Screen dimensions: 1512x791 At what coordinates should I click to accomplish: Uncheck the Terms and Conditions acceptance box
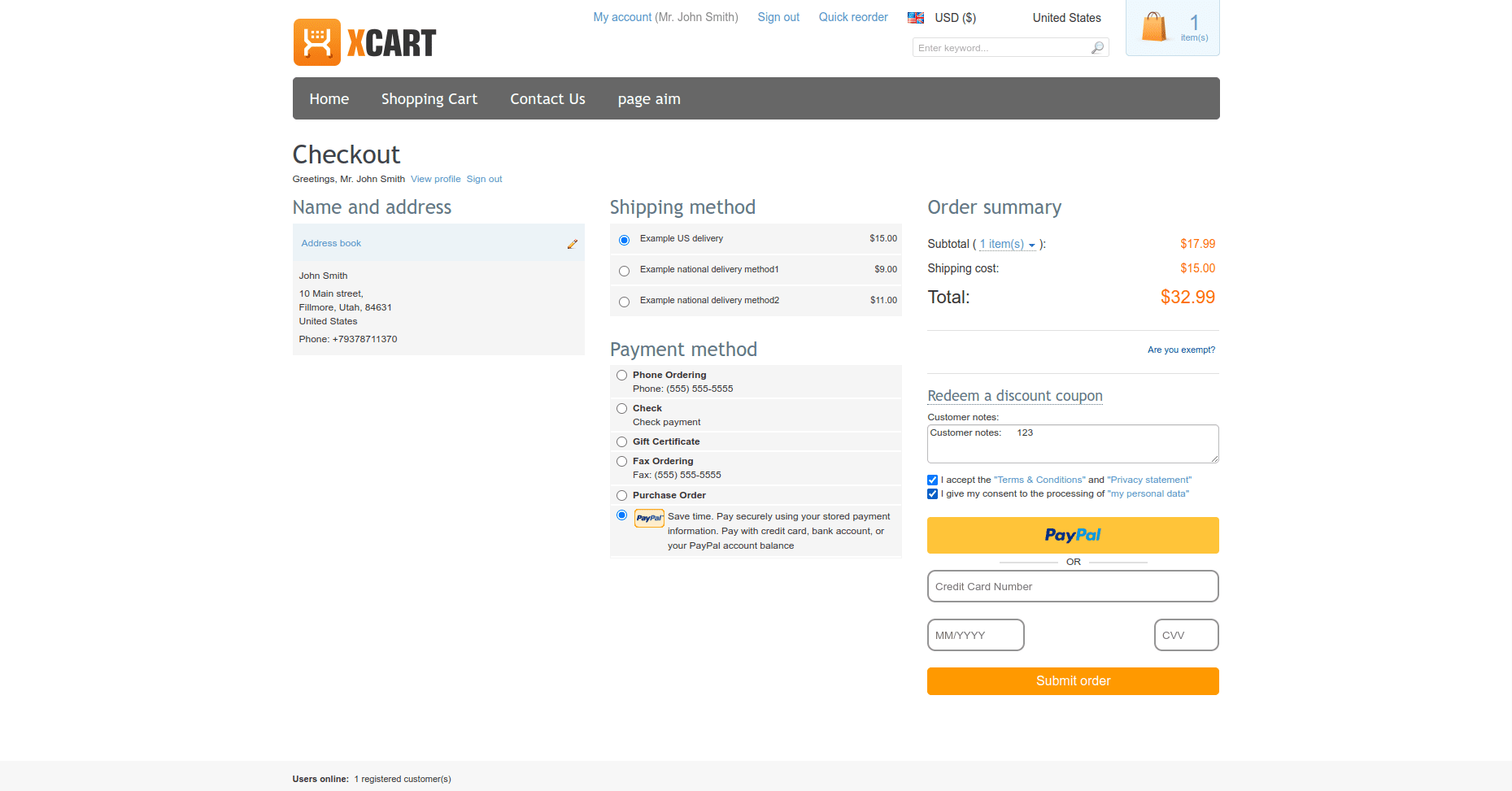(x=932, y=480)
